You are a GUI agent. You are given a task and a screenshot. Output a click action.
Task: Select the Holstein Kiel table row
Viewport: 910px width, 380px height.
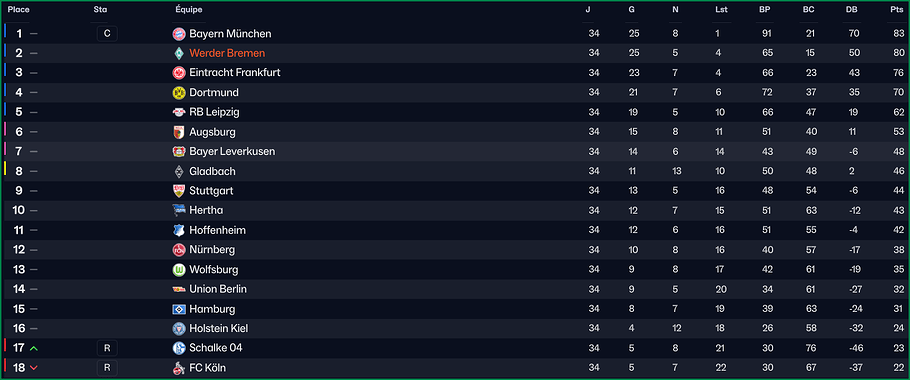[455, 329]
